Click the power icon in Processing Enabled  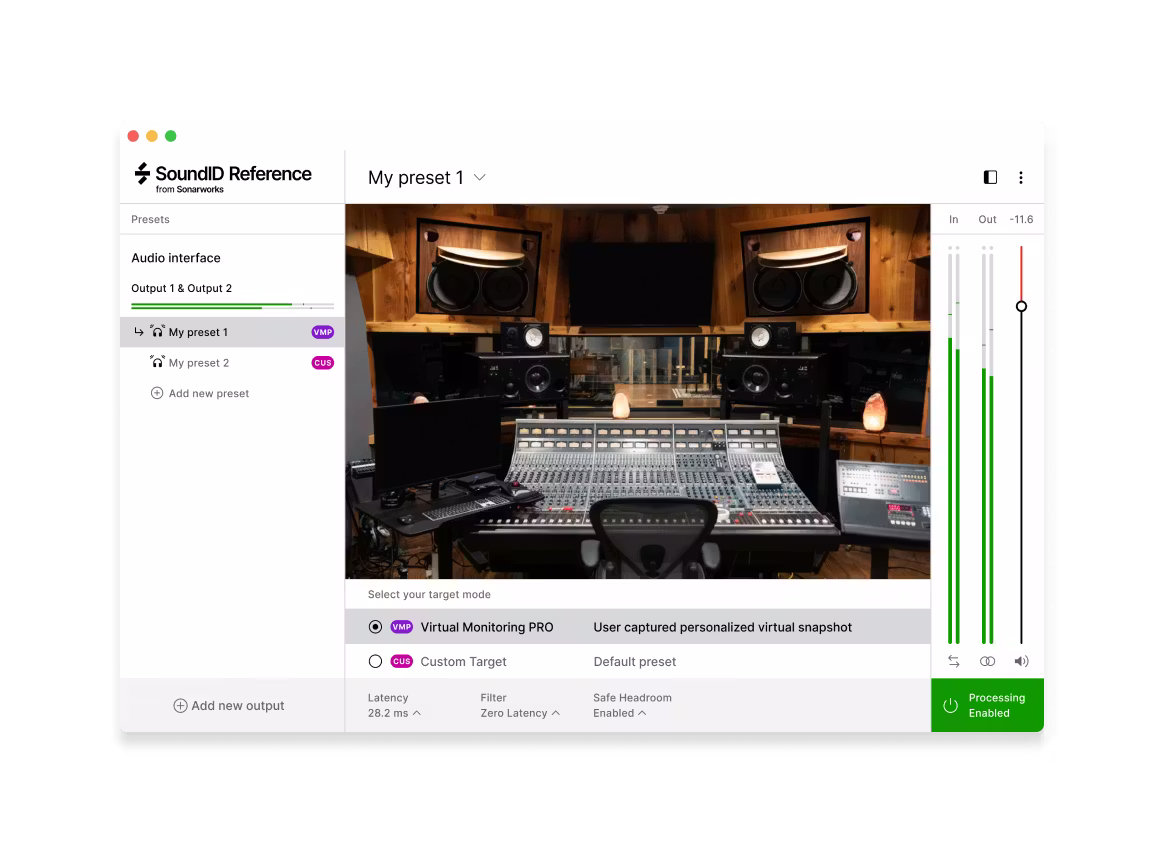click(x=949, y=705)
